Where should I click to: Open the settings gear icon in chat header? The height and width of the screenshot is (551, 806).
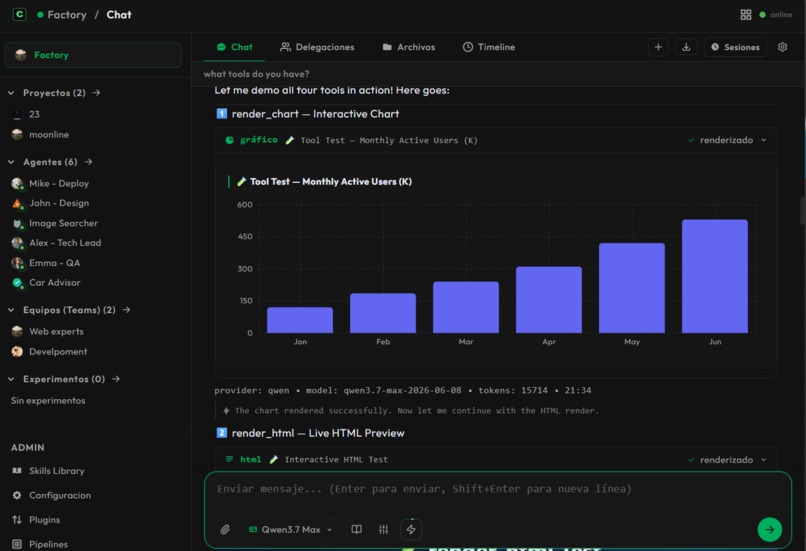coord(782,47)
